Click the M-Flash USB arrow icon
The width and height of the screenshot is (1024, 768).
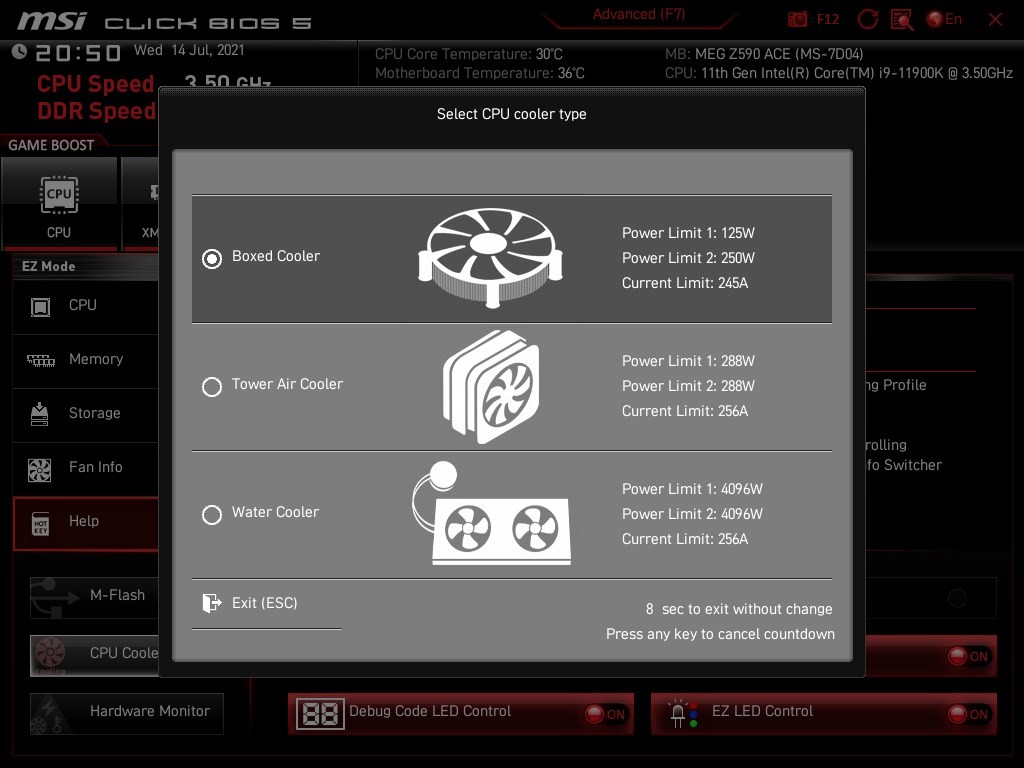tap(54, 597)
